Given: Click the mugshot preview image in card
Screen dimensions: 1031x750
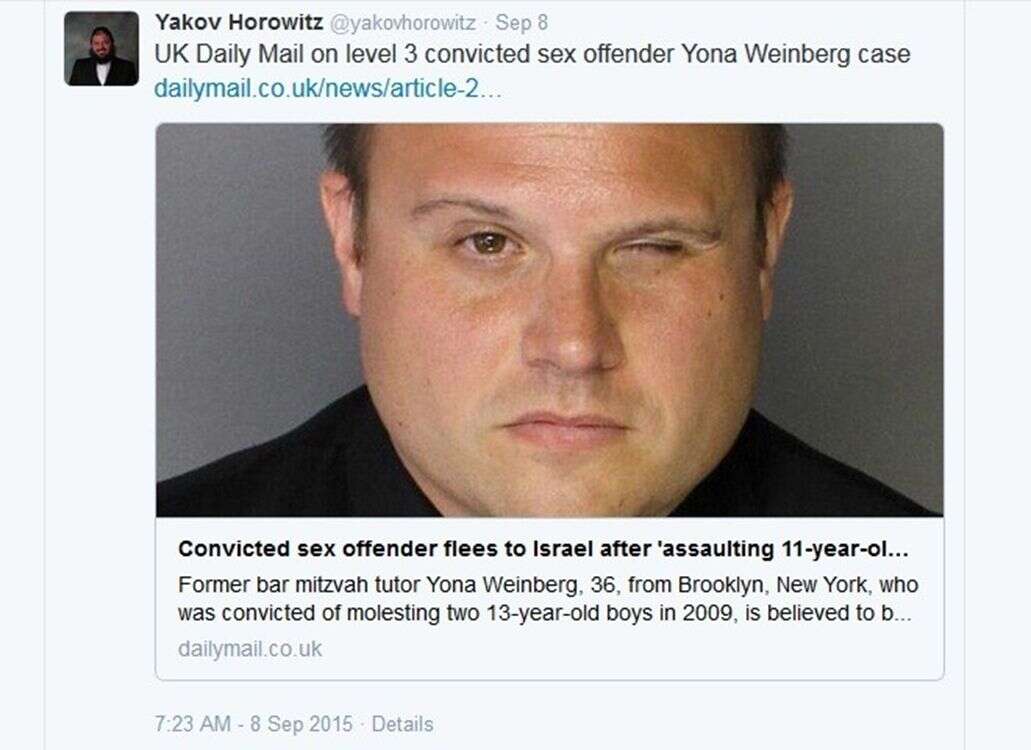Looking at the screenshot, I should [x=549, y=319].
